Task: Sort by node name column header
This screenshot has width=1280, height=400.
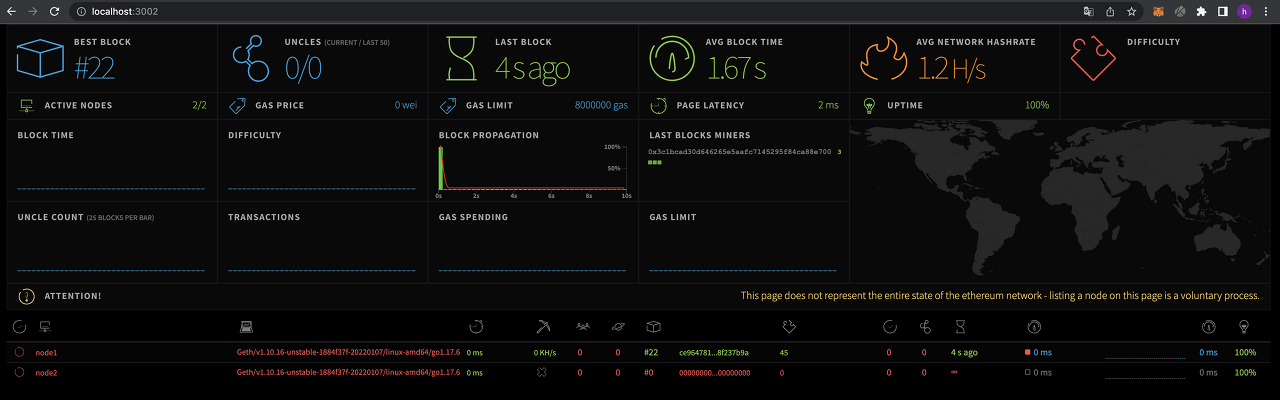Action: 44,327
